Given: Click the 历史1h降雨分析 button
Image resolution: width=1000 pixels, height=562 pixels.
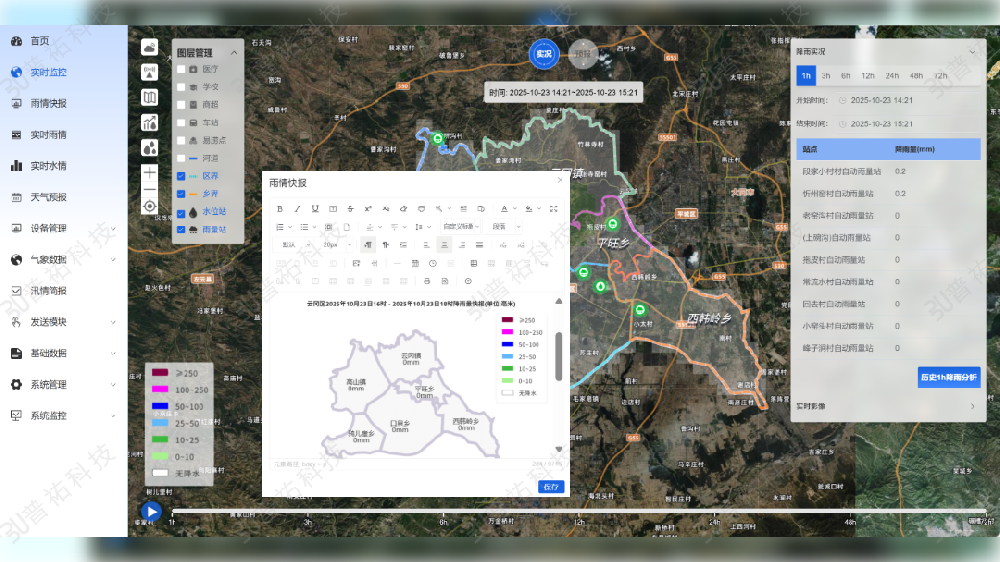Looking at the screenshot, I should [949, 377].
